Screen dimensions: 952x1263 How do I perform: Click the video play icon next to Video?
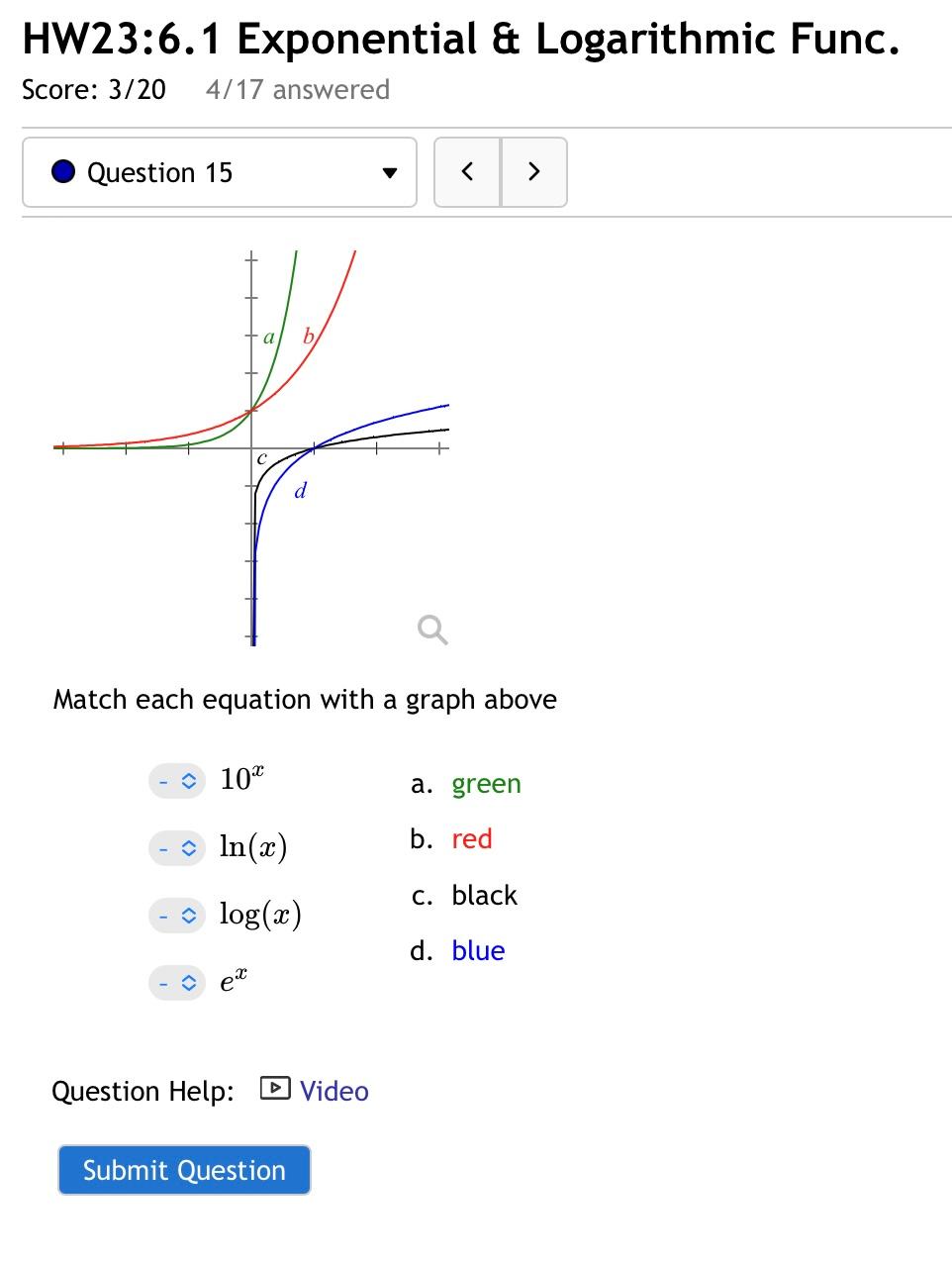pyautogui.click(x=274, y=1090)
